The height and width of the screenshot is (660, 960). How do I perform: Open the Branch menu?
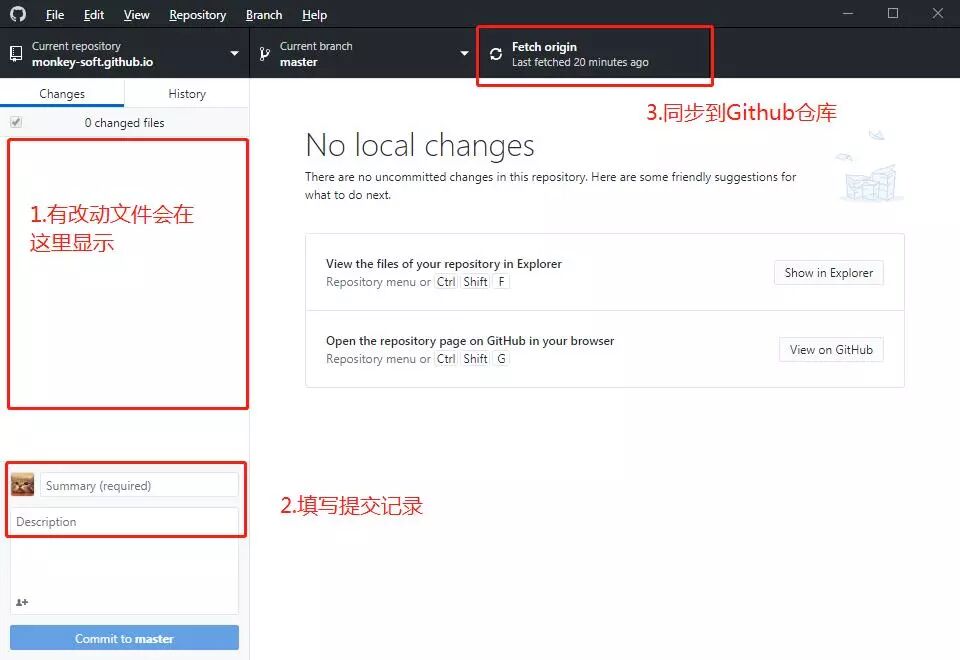[x=264, y=15]
